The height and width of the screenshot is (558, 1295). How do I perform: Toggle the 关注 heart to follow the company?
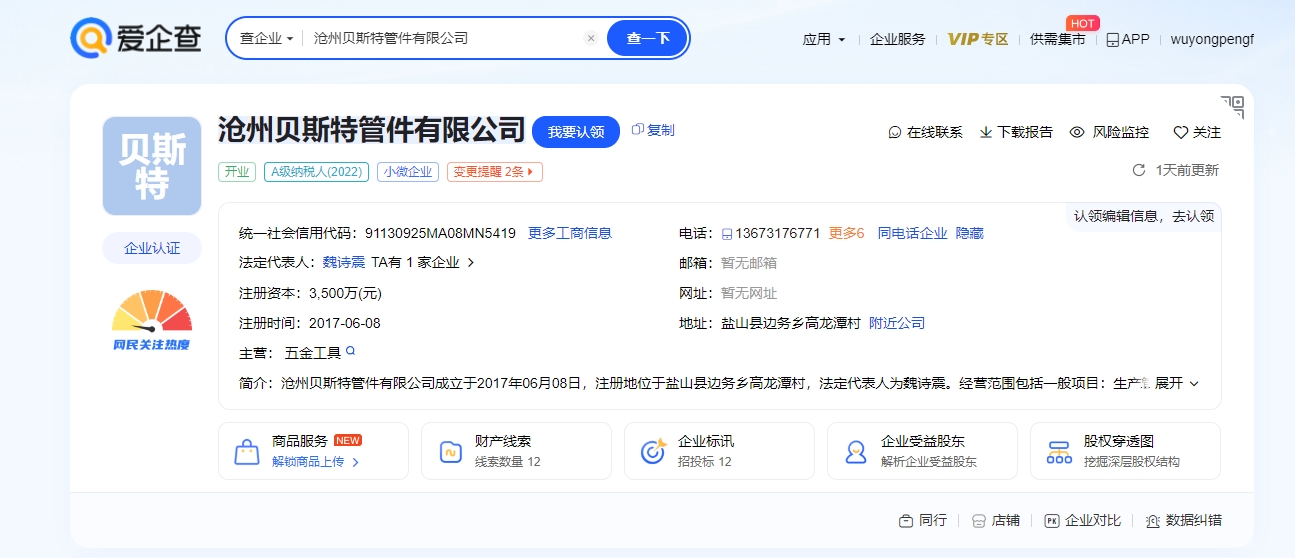click(1197, 132)
